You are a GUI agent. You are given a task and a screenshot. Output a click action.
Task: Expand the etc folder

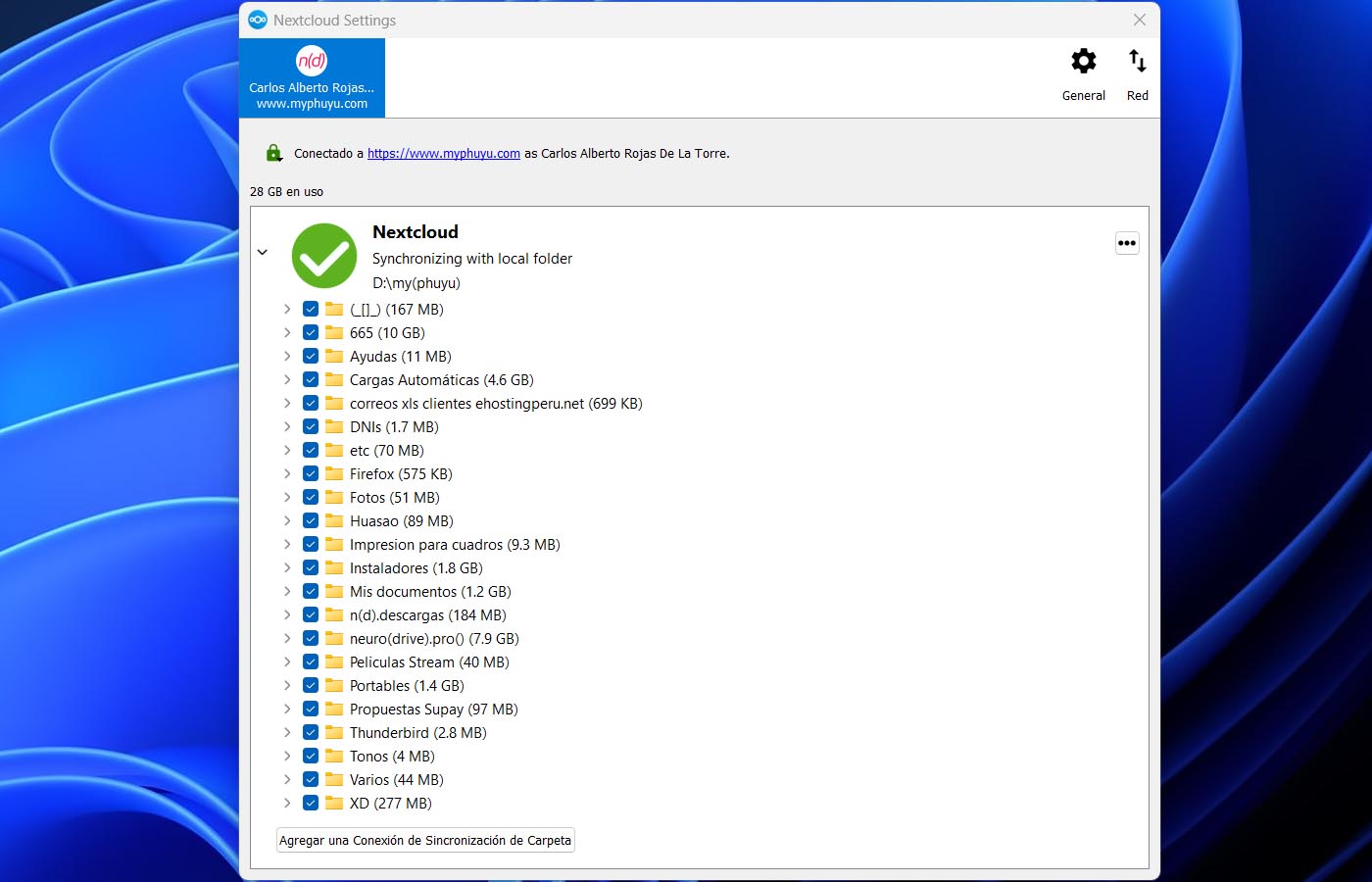287,450
